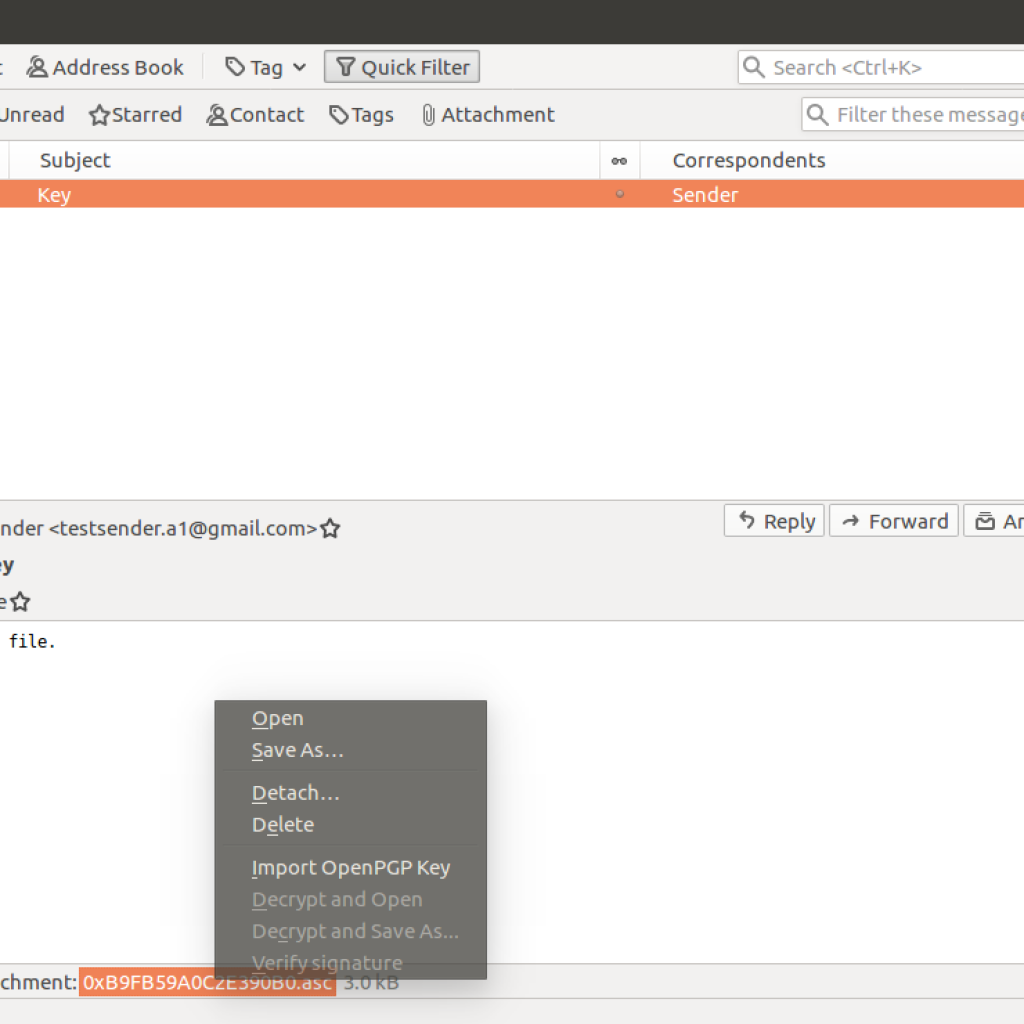
Task: Open the Address Book
Action: click(106, 68)
